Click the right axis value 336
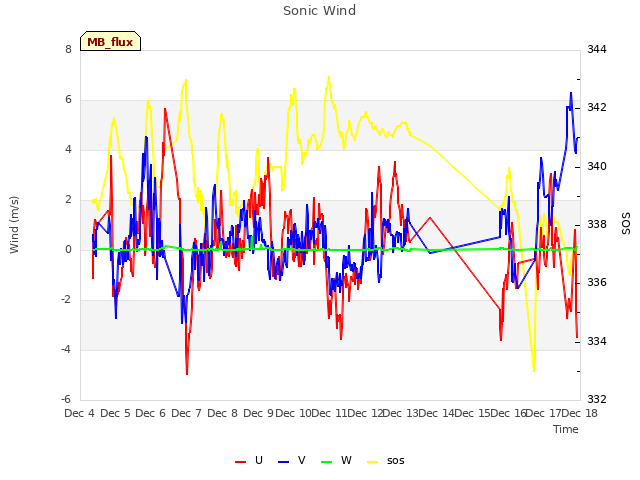The image size is (640, 480). 597,282
